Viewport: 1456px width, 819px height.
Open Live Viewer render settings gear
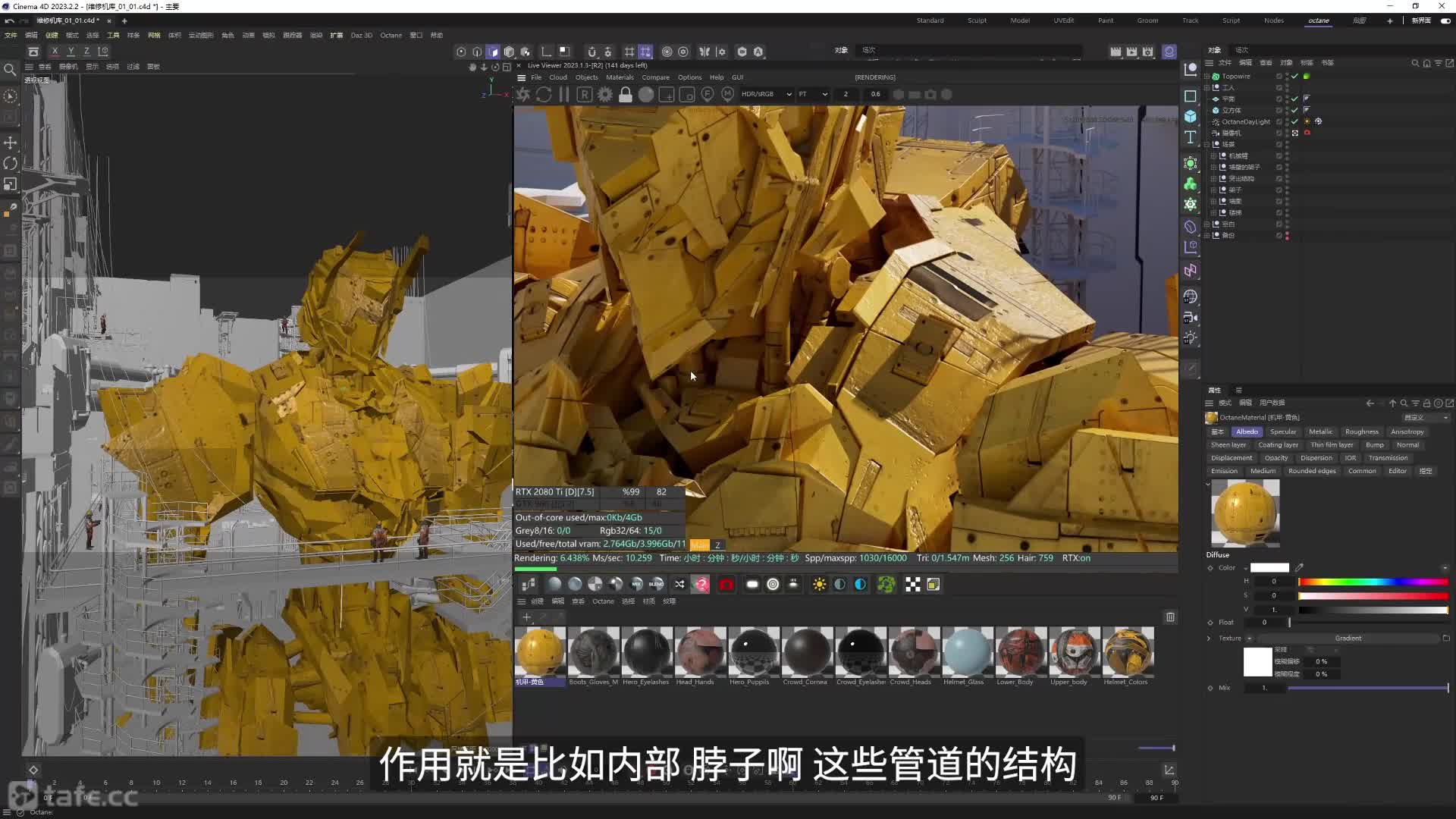(605, 95)
